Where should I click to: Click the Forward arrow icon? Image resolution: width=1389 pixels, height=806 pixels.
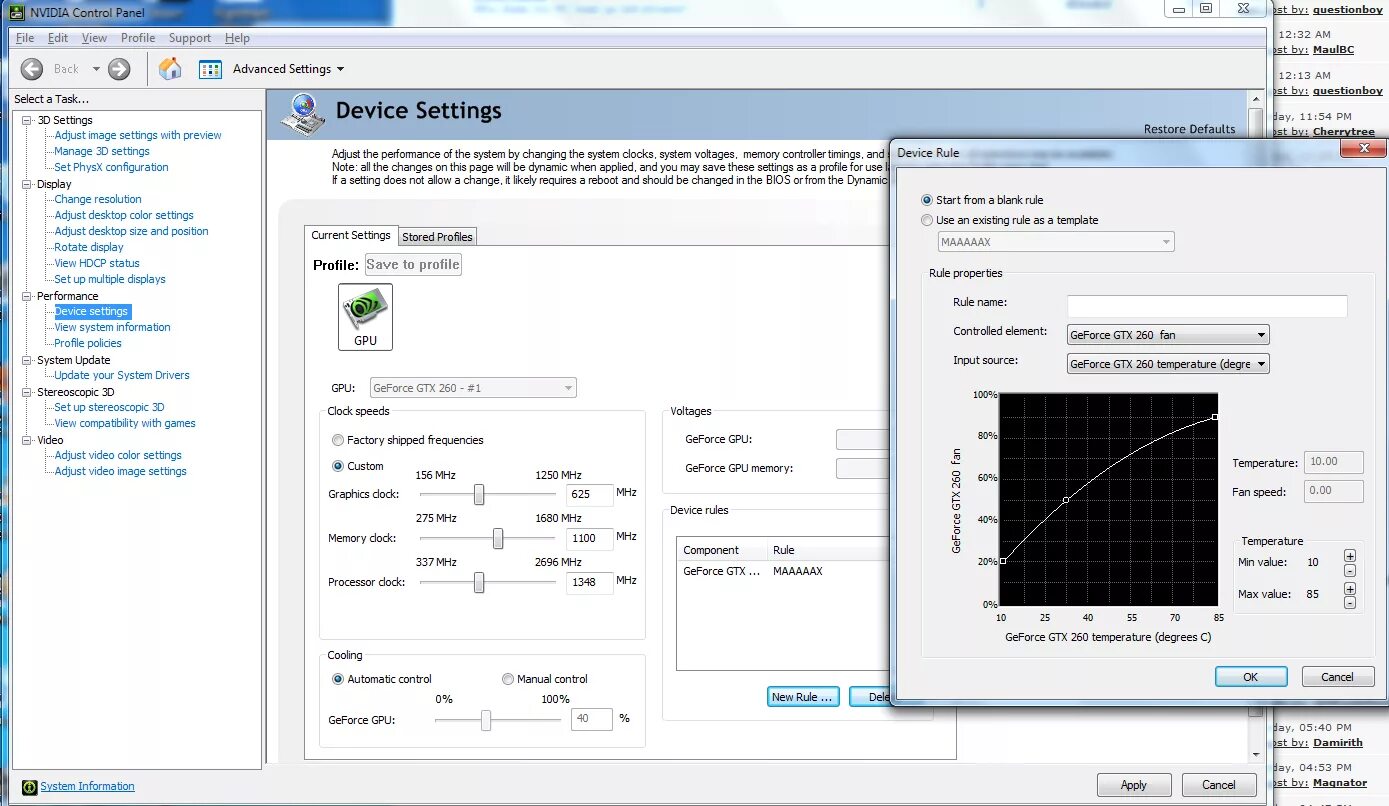119,69
